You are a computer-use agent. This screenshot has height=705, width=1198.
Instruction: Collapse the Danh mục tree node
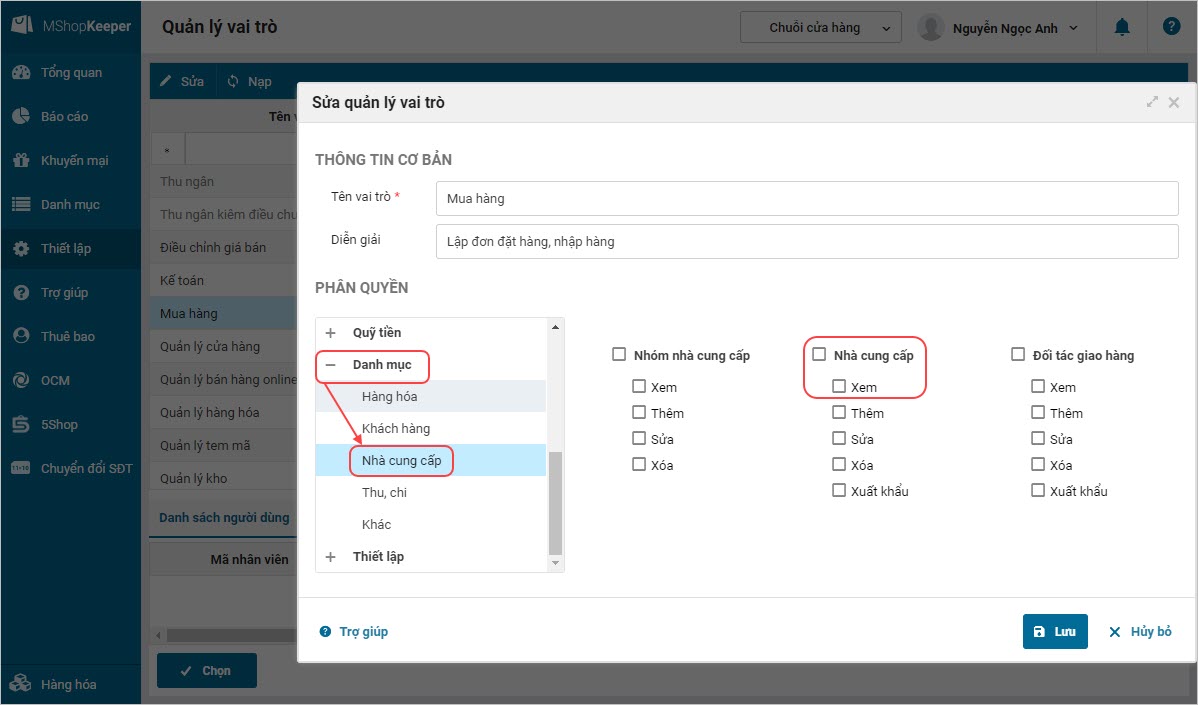click(x=330, y=365)
